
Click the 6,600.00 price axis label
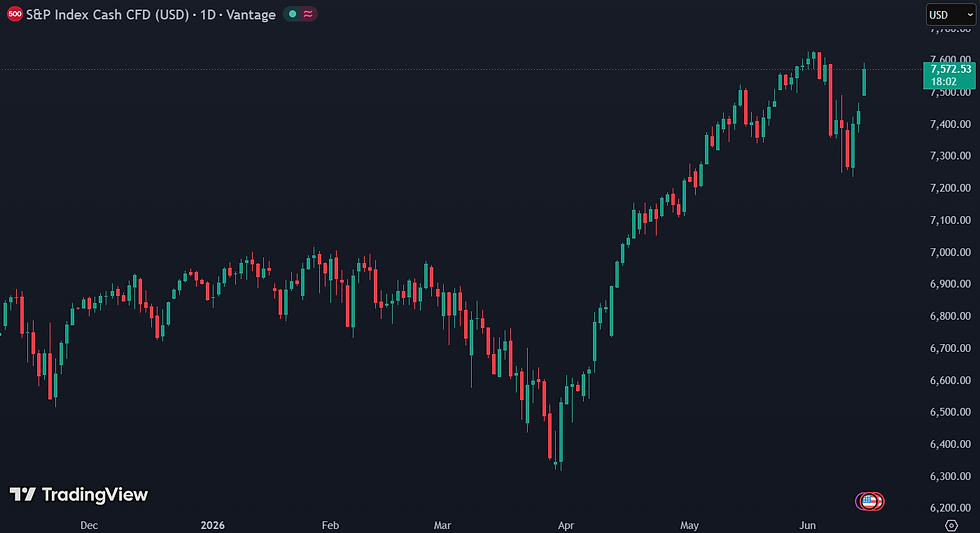pyautogui.click(x=950, y=380)
